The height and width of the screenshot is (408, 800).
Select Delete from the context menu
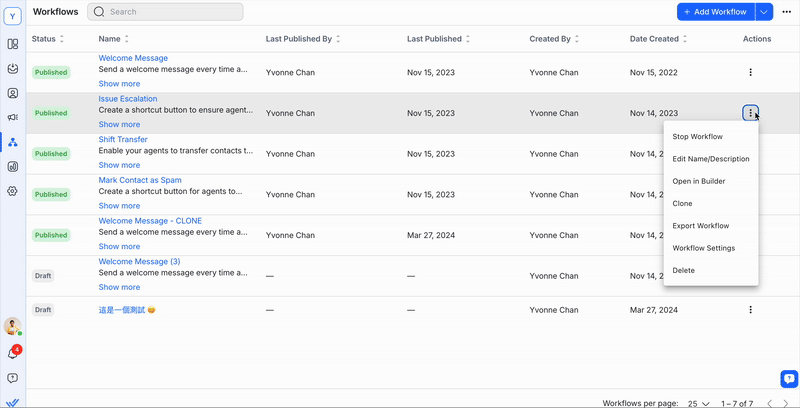(x=684, y=270)
